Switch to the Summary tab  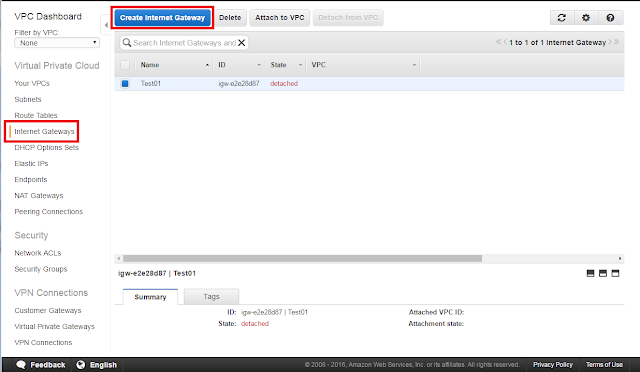click(x=150, y=297)
